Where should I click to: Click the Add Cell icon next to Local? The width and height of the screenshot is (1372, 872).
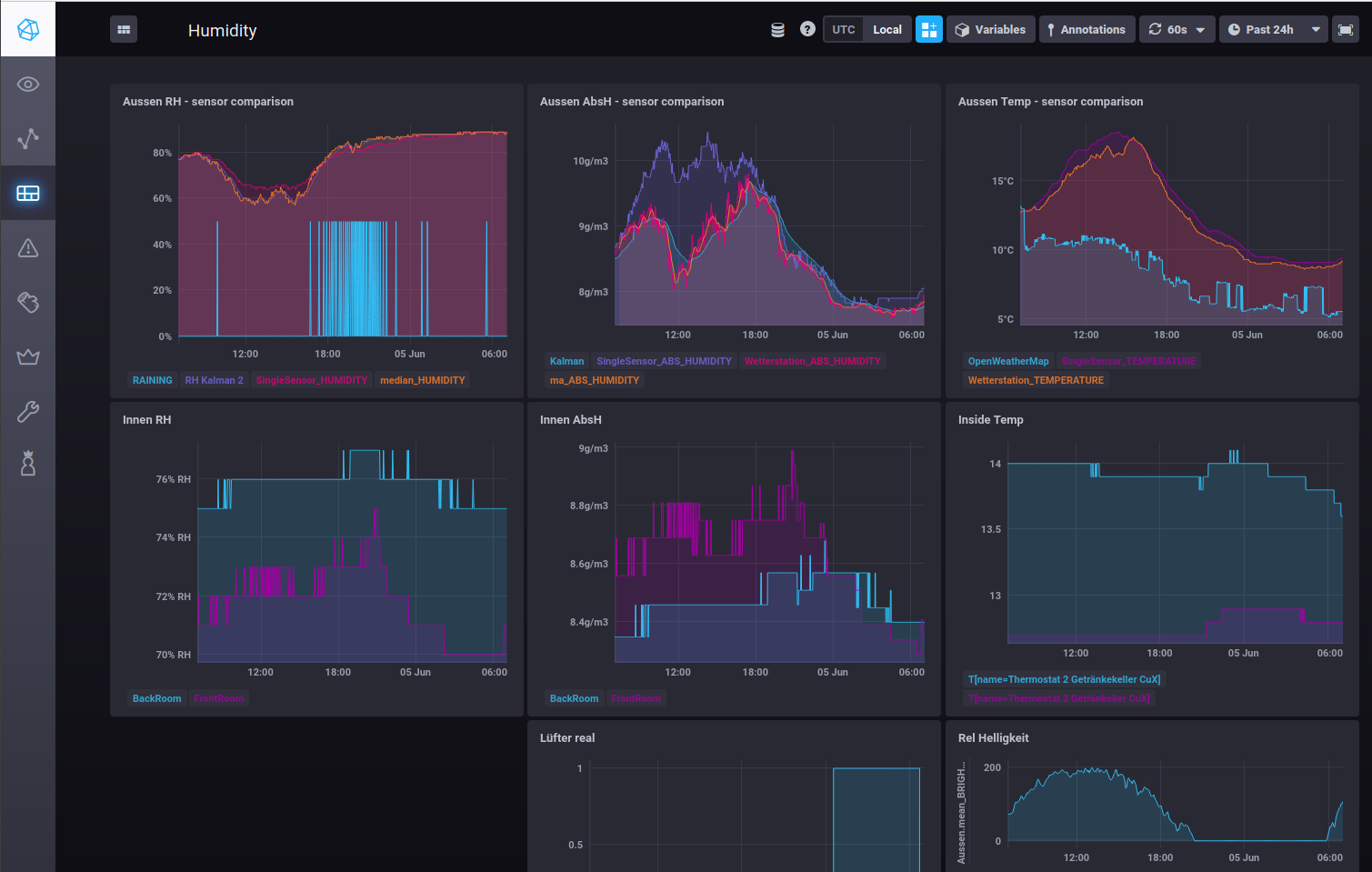pyautogui.click(x=928, y=28)
